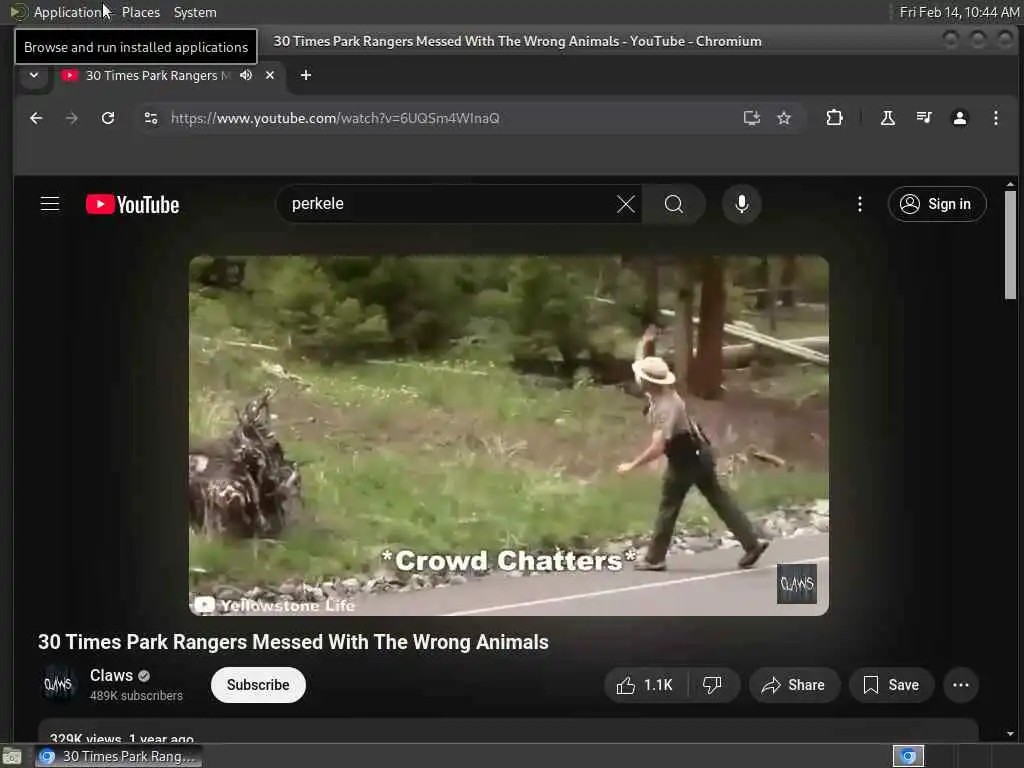This screenshot has height=768, width=1024.
Task: Open a new tab with plus button
Action: 306,75
